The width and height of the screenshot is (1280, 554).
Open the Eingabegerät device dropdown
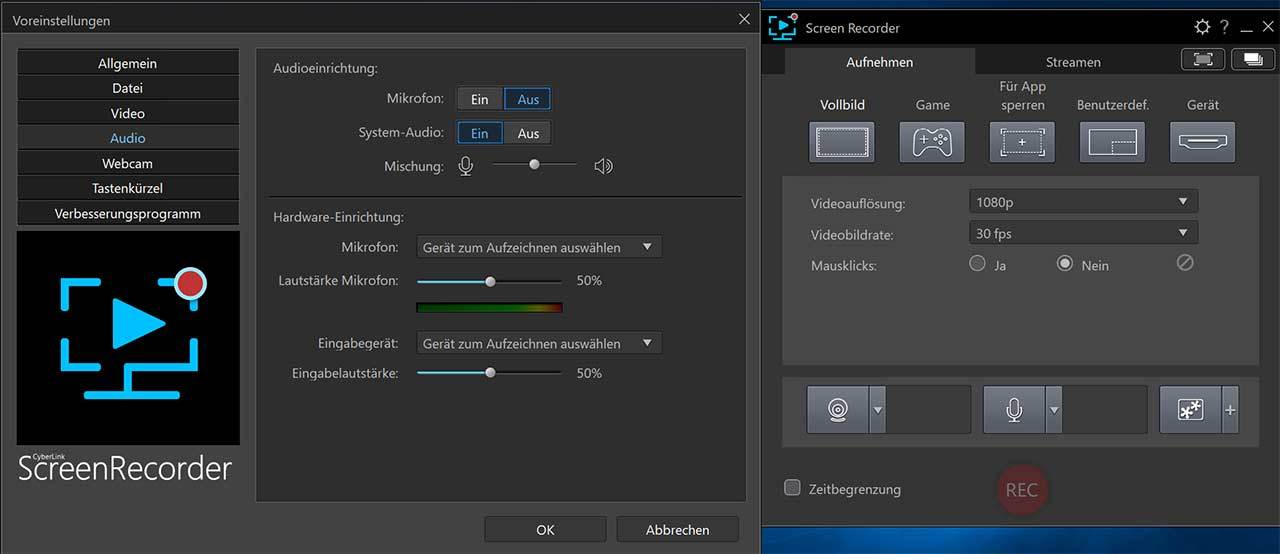[x=539, y=343]
